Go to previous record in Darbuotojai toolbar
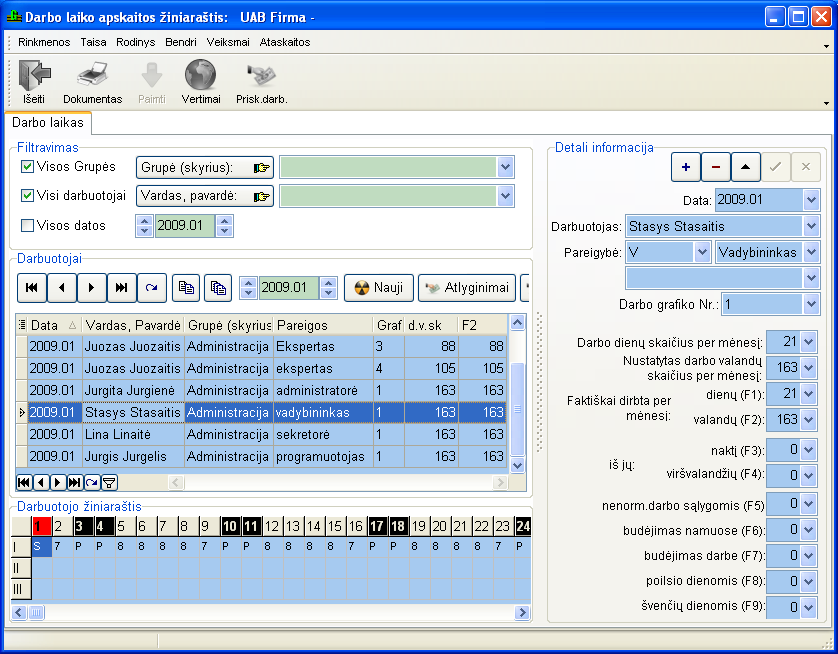Viewport: 838px width, 654px height. 62,288
